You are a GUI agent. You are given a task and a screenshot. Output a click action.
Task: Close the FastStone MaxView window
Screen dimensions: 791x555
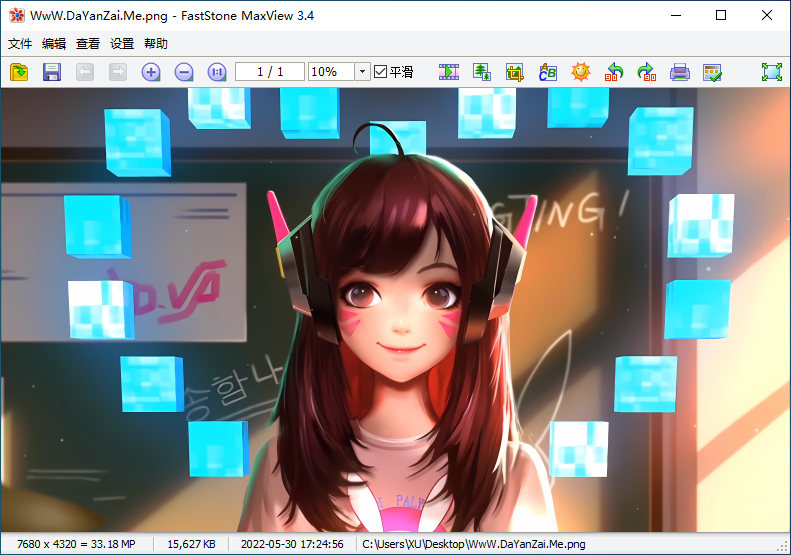tap(767, 16)
